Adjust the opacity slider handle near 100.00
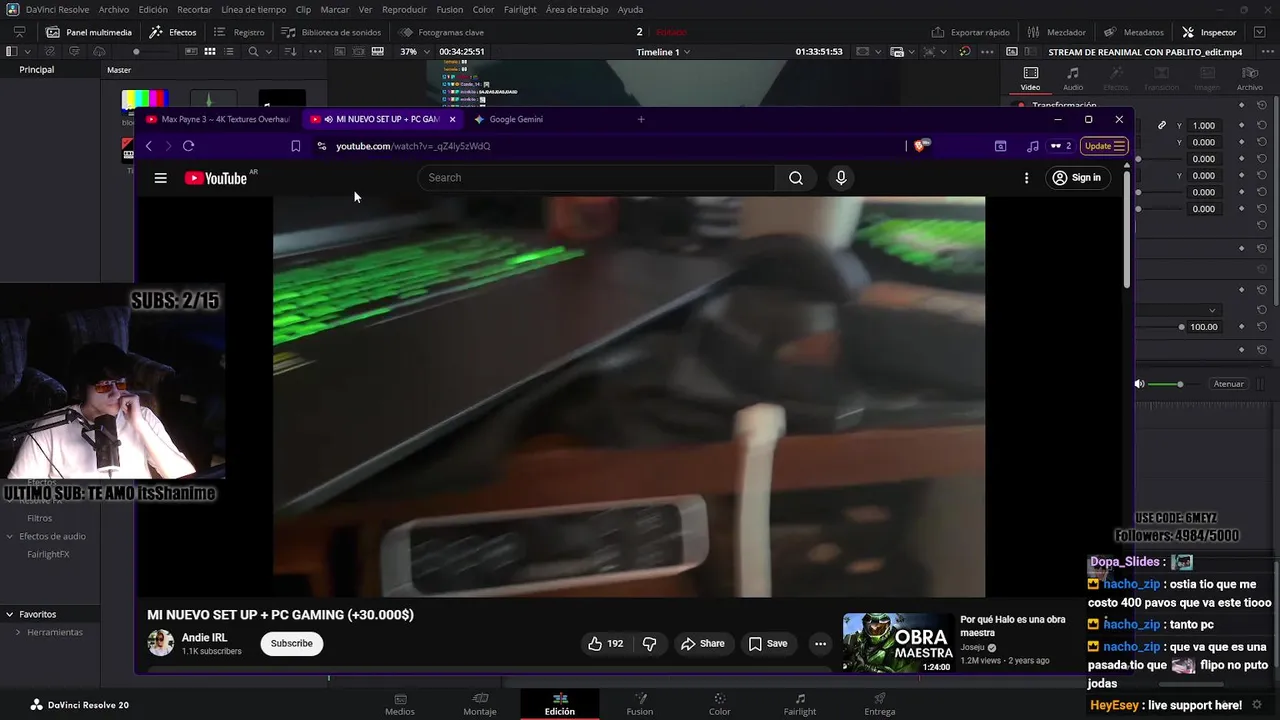The image size is (1280, 720). (1182, 327)
